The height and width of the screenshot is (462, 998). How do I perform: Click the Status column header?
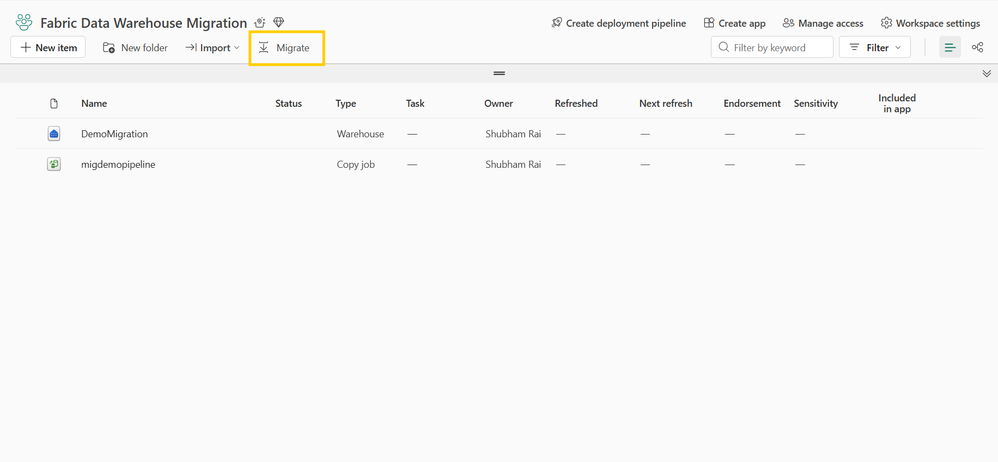click(288, 103)
